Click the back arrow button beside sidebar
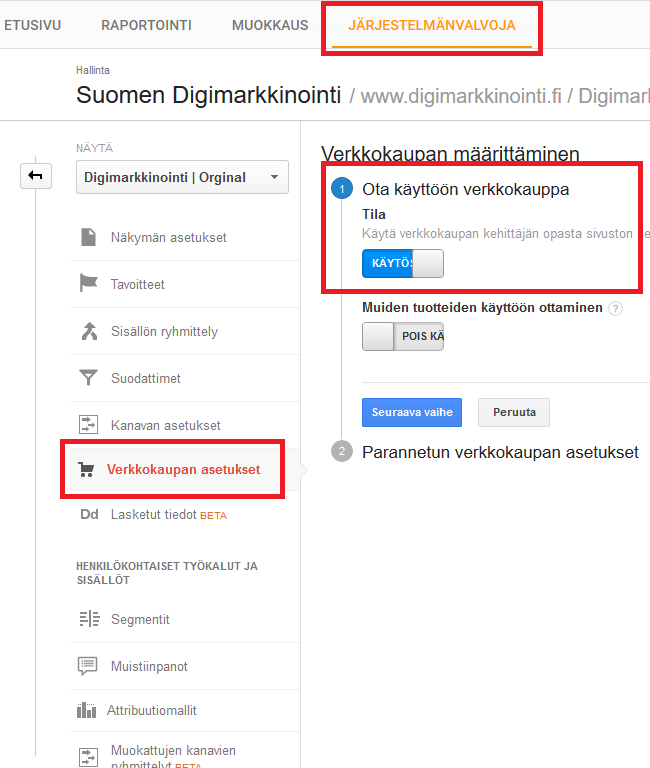The height and width of the screenshot is (768, 650). (x=36, y=175)
